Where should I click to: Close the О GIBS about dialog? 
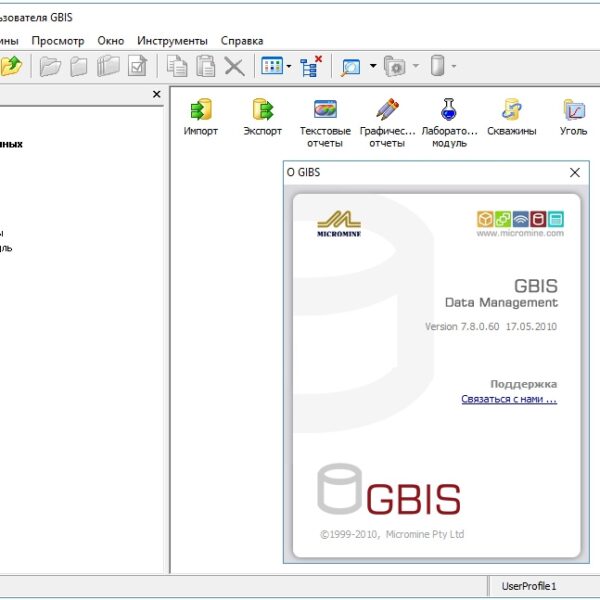click(575, 173)
